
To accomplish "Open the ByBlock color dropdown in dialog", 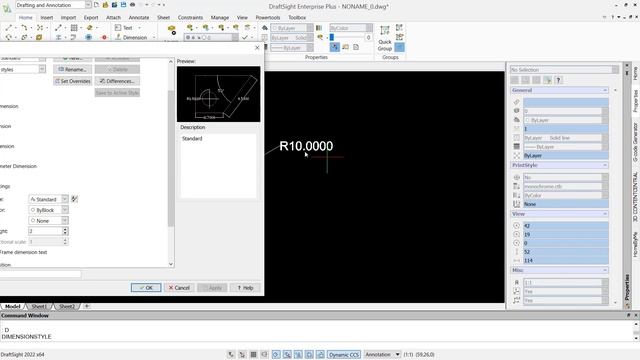I will point(64,210).
